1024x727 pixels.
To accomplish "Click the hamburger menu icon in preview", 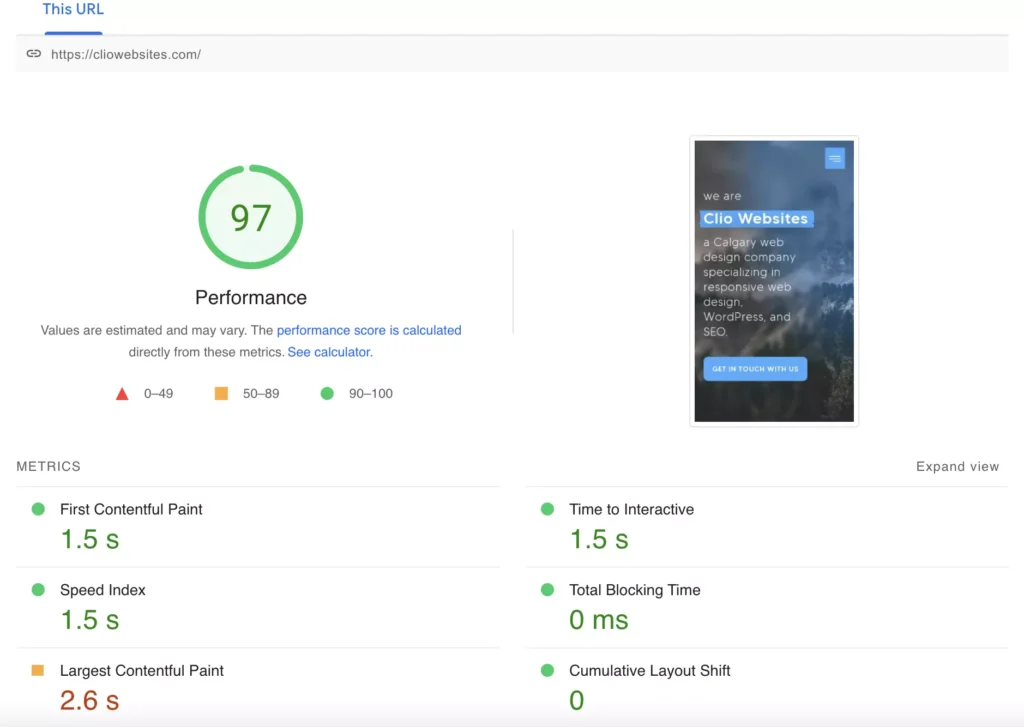I will pyautogui.click(x=835, y=158).
